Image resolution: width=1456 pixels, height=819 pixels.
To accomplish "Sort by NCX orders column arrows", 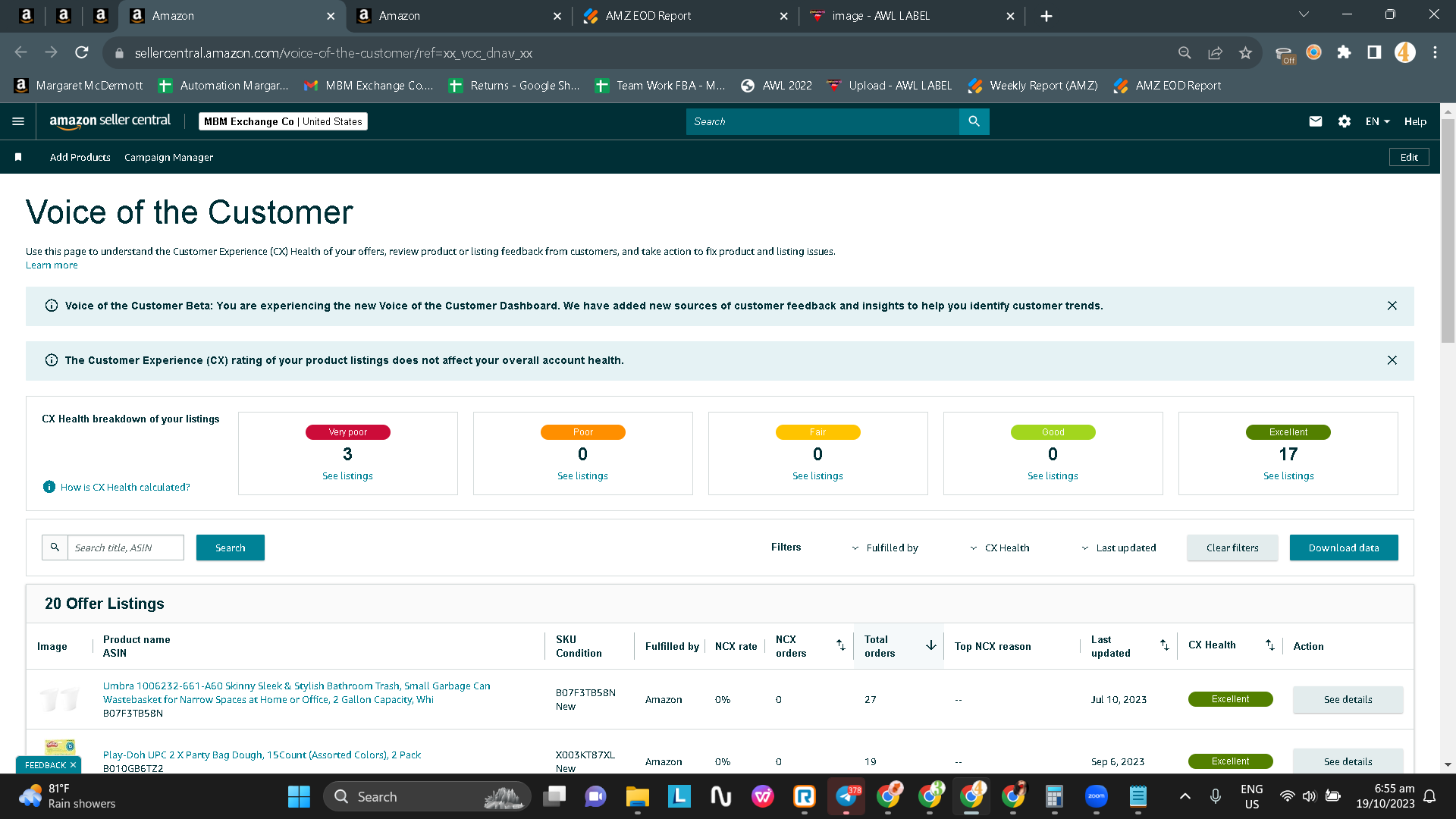I will pyautogui.click(x=840, y=645).
